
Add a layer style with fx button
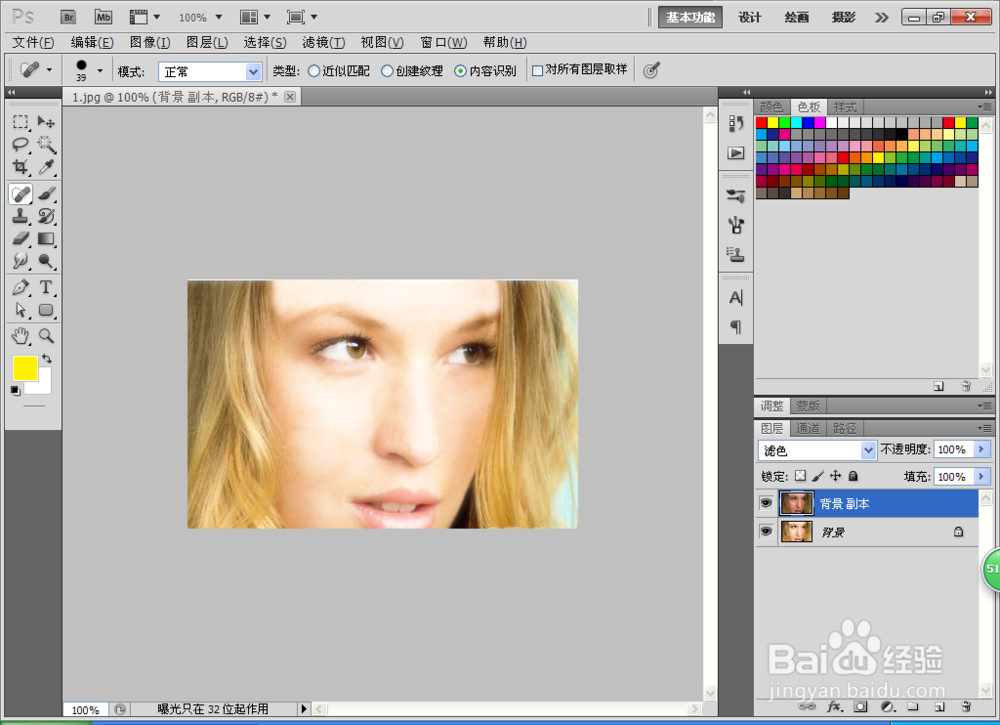(x=835, y=707)
